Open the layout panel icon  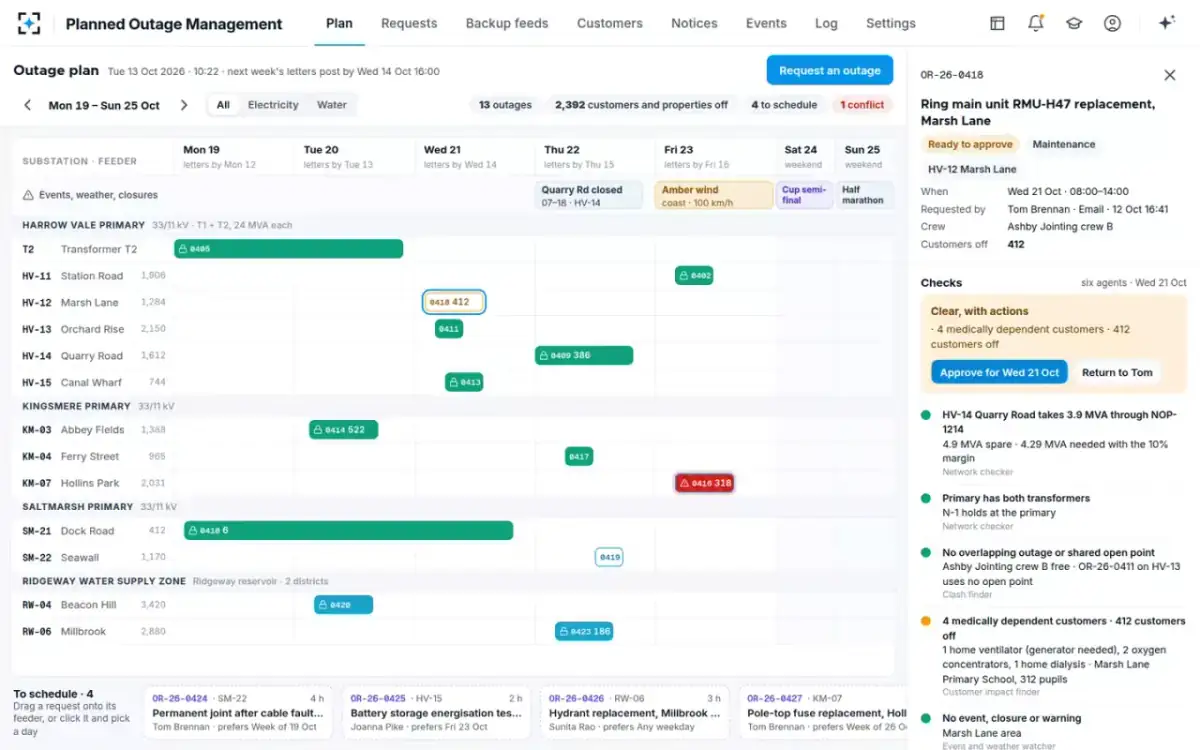click(997, 23)
